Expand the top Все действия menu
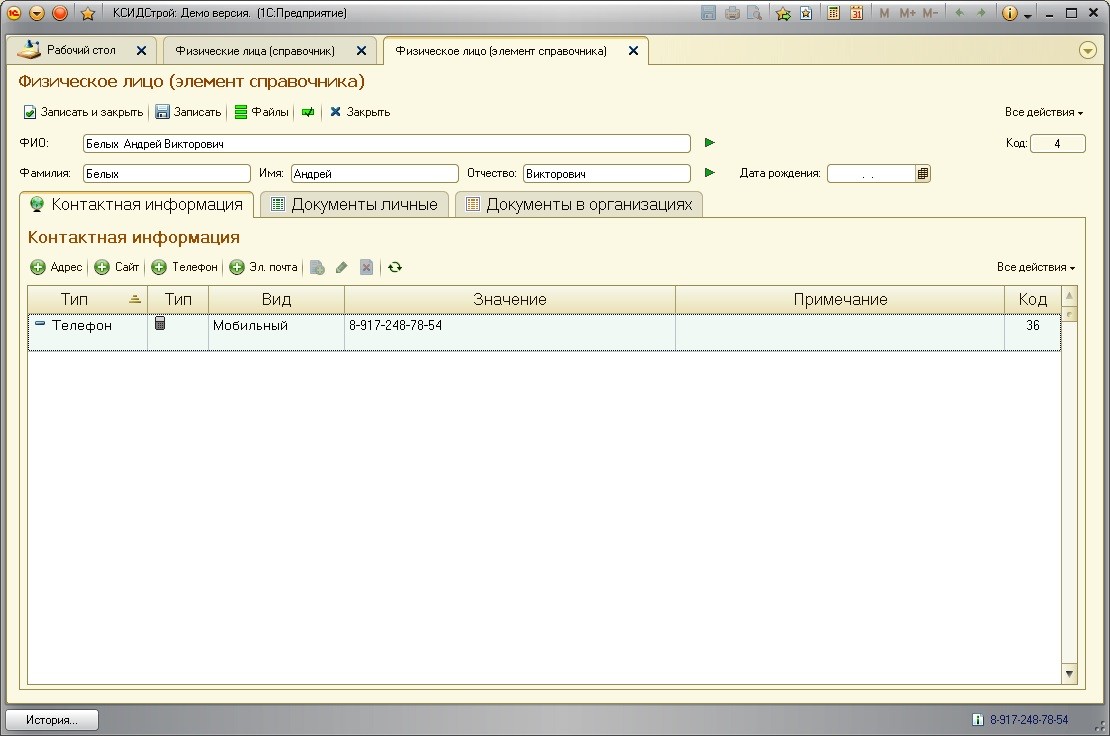 click(1044, 112)
